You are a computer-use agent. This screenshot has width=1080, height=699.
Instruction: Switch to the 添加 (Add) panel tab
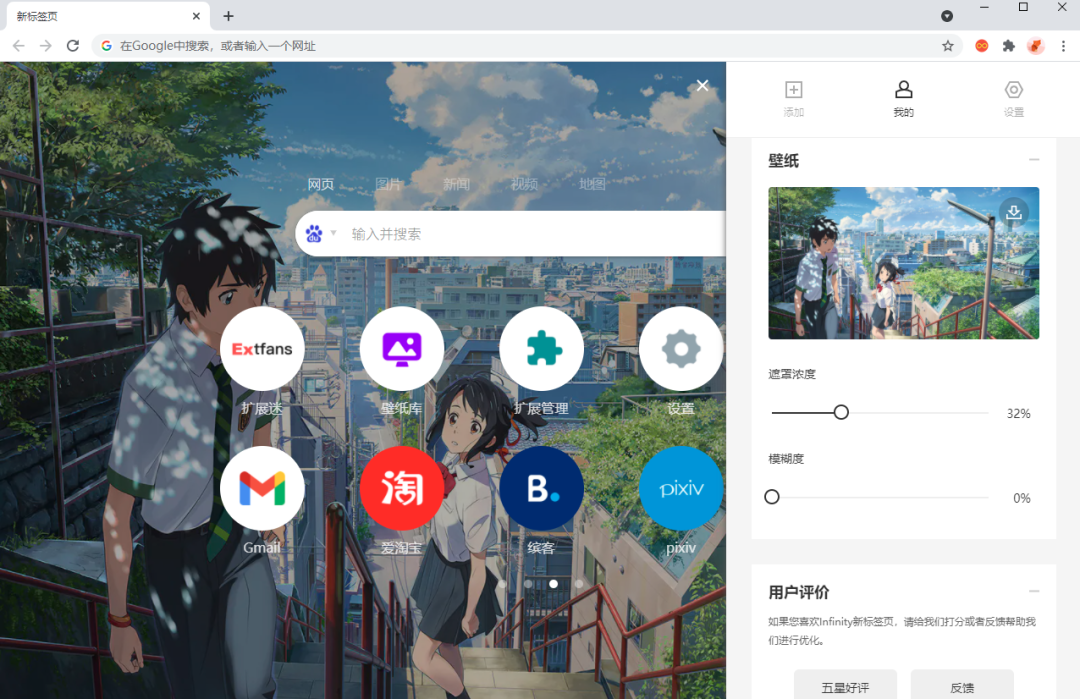[x=793, y=98]
